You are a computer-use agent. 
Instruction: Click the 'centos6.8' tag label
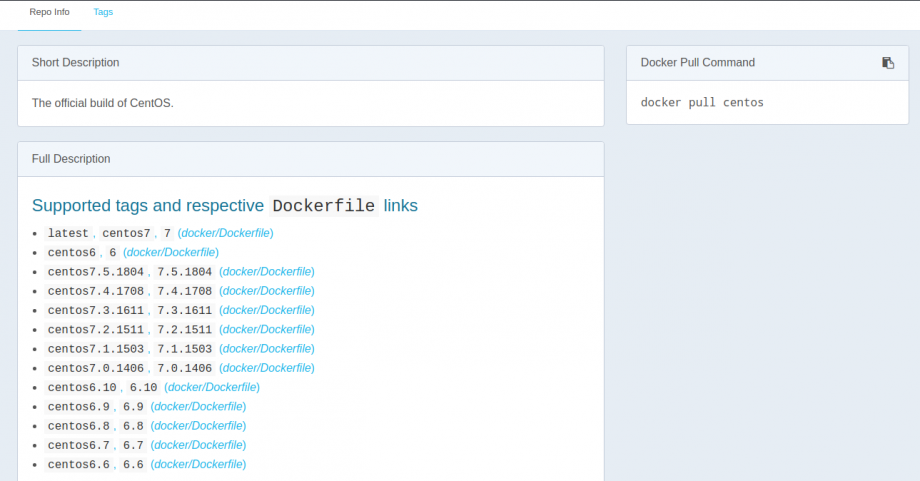[x=79, y=425]
